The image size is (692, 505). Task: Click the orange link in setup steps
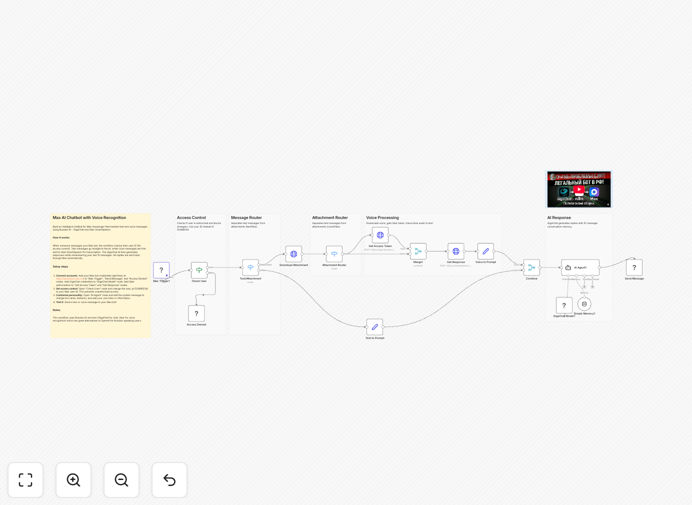69,279
